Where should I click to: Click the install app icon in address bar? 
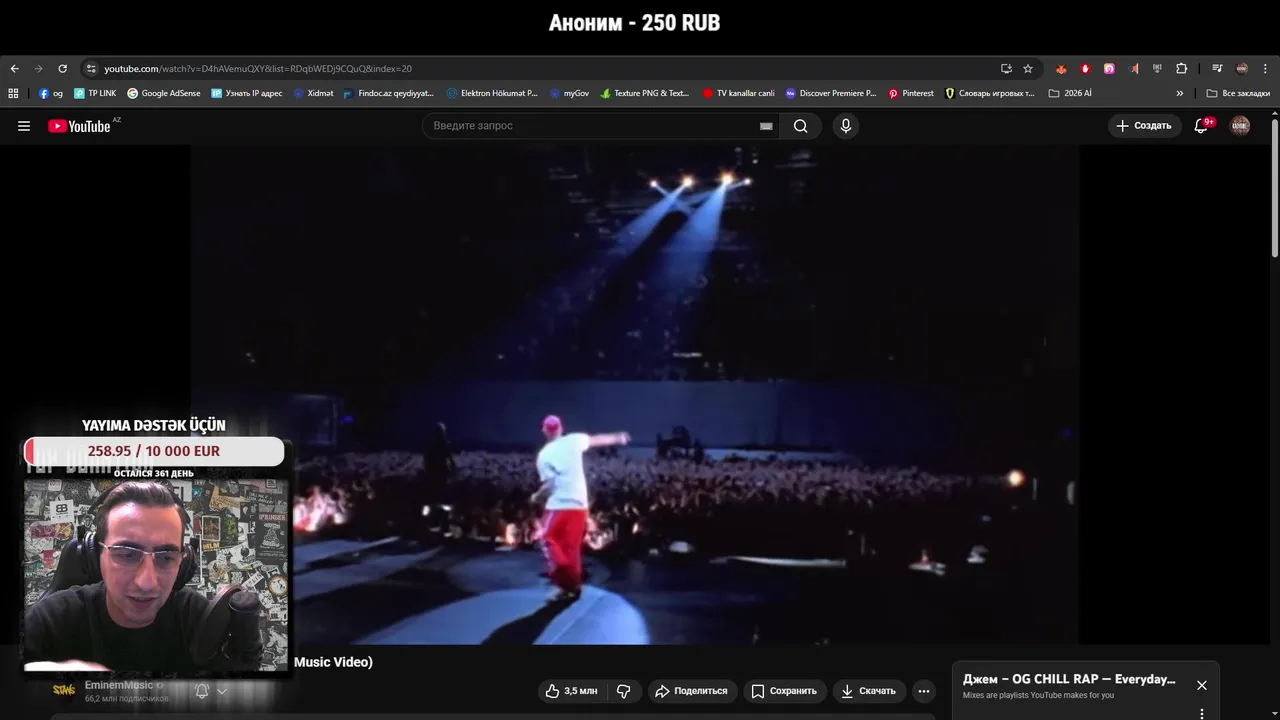tap(1006, 69)
